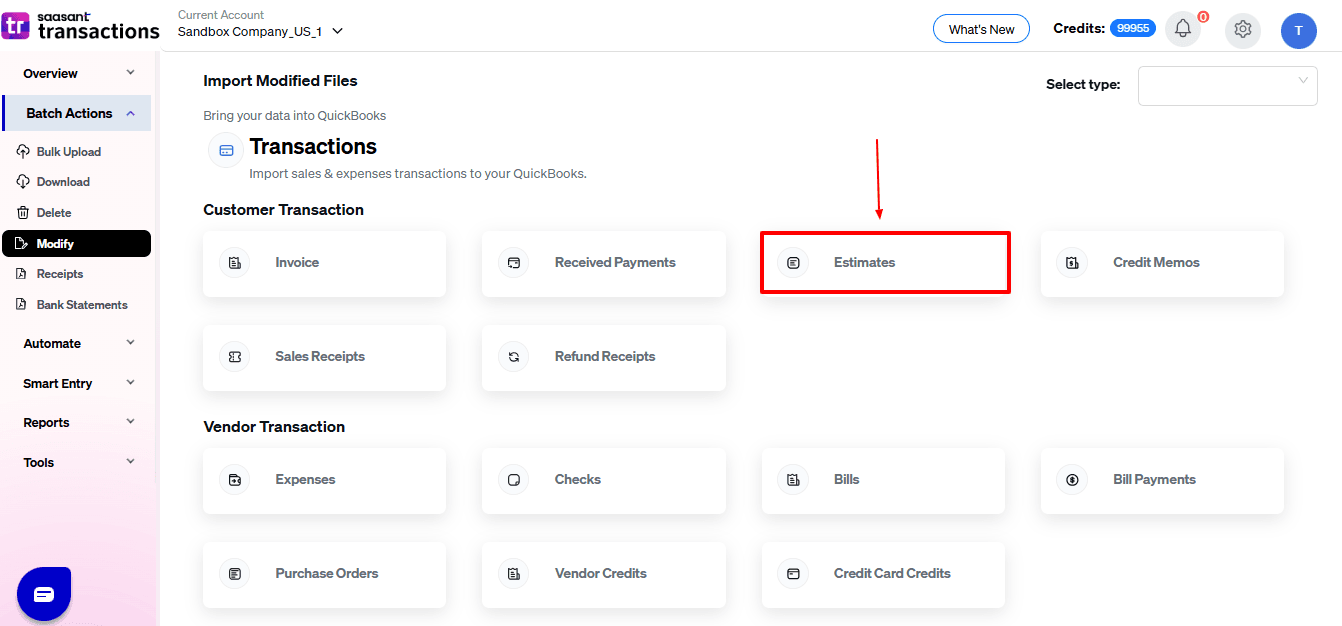Select Bulk Upload in the sidebar

click(68, 152)
